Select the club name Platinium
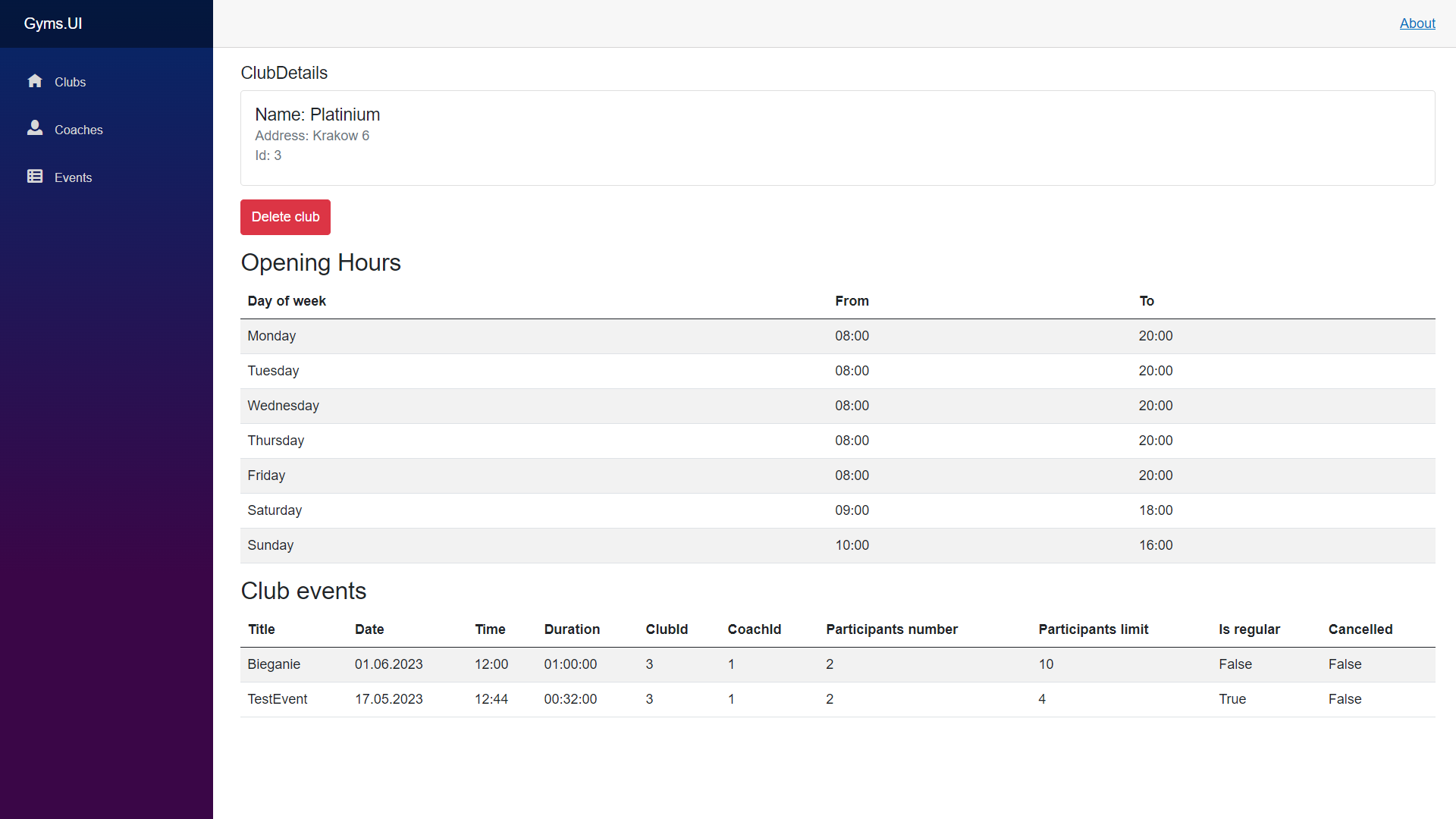This screenshot has height=819, width=1456. pyautogui.click(x=346, y=115)
